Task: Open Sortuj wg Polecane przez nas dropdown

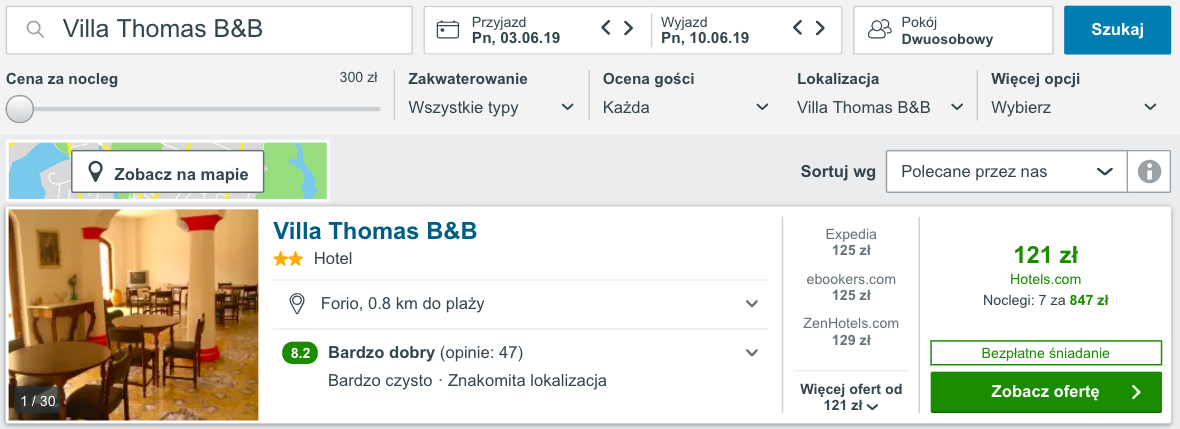Action: tap(1007, 172)
